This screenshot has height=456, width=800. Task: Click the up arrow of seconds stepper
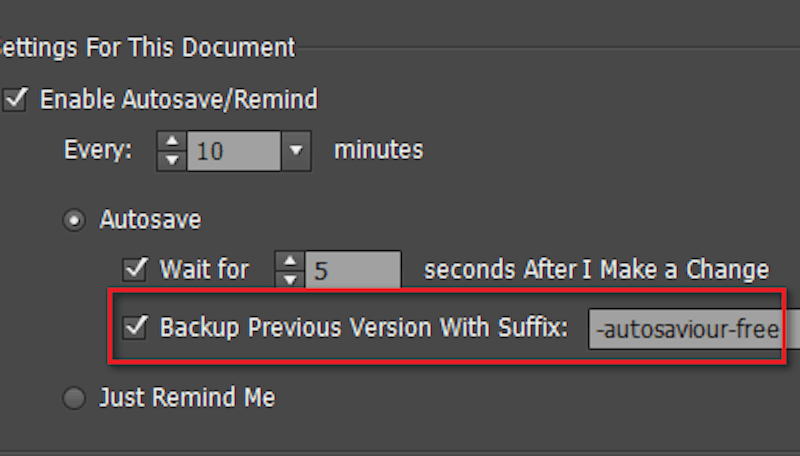[x=290, y=261]
